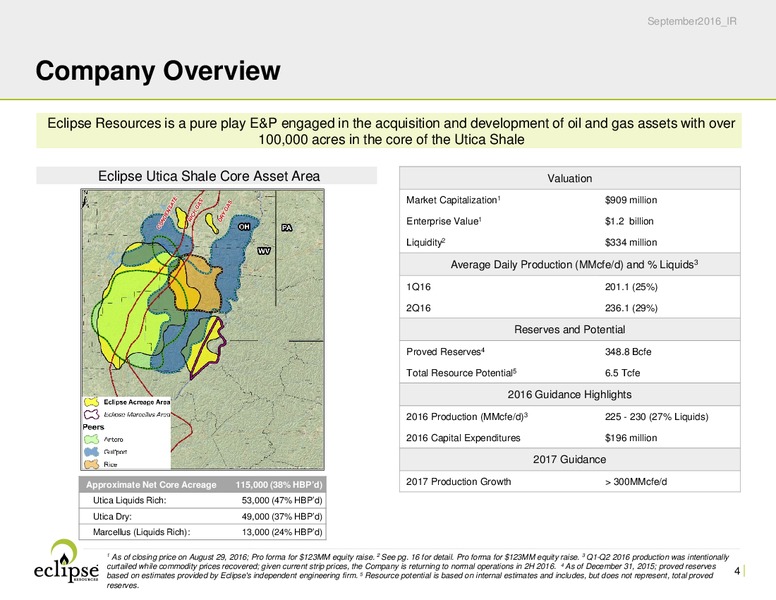Select the 2016 Production (MMcfe/d) row label
This screenshot has width=776, height=600.
[x=467, y=416]
